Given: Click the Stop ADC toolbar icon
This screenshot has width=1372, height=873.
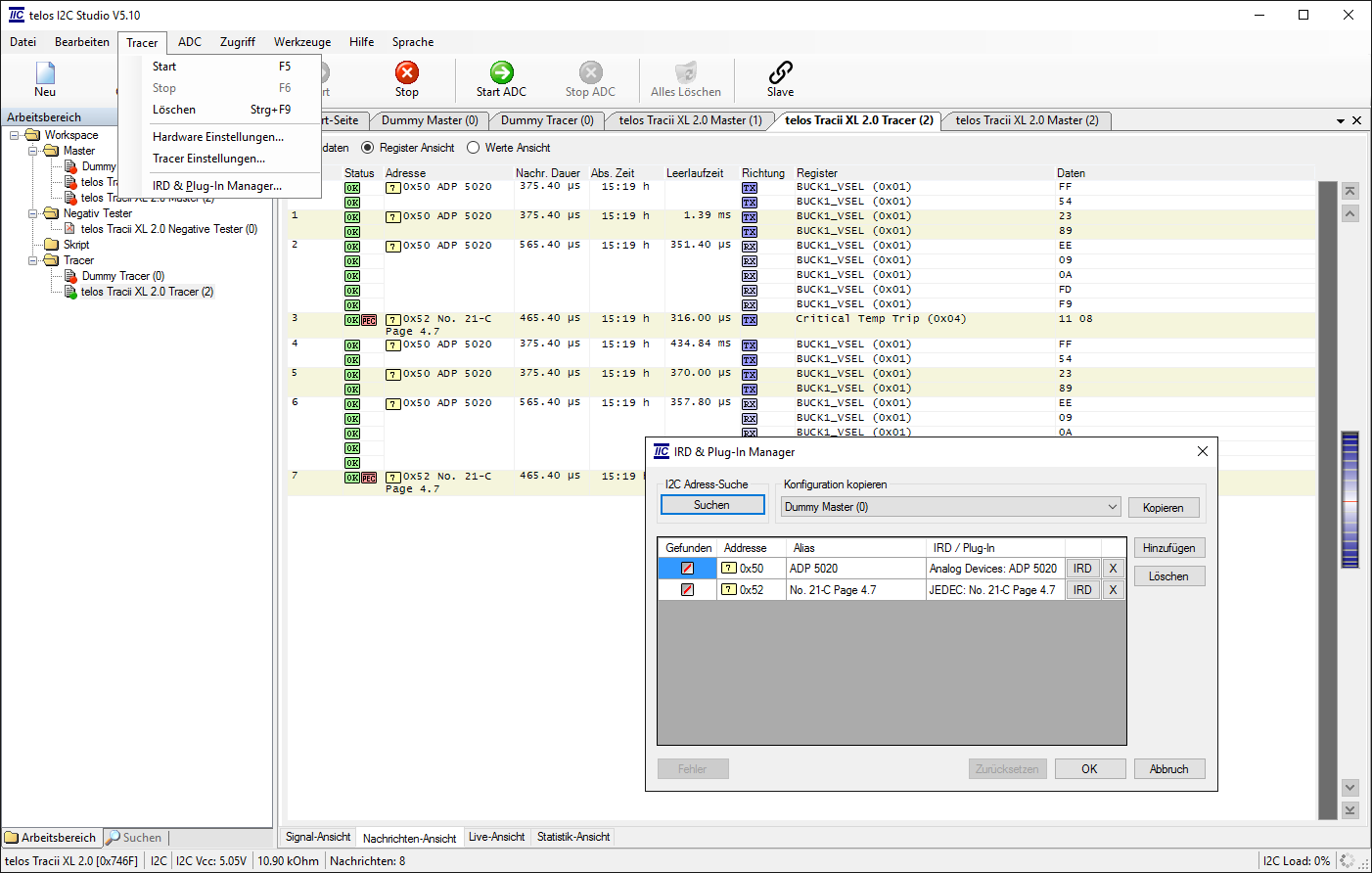Looking at the screenshot, I should pos(590,72).
